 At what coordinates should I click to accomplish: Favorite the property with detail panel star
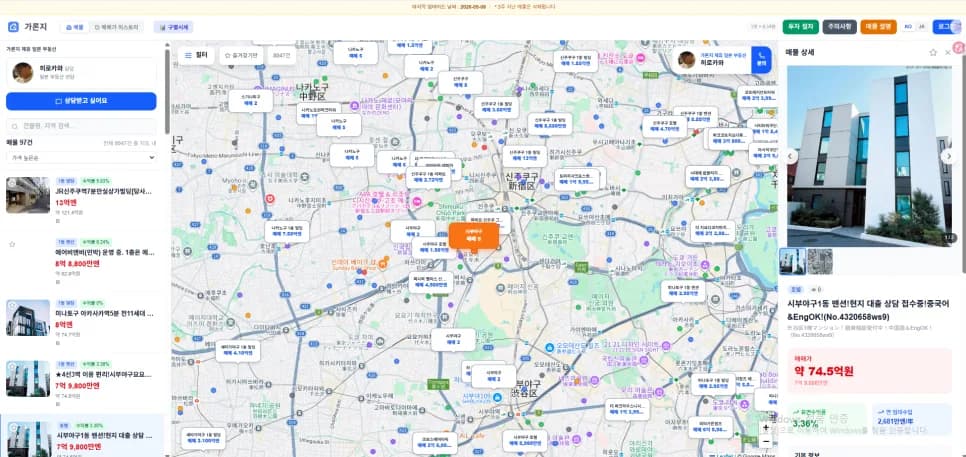[x=933, y=52]
